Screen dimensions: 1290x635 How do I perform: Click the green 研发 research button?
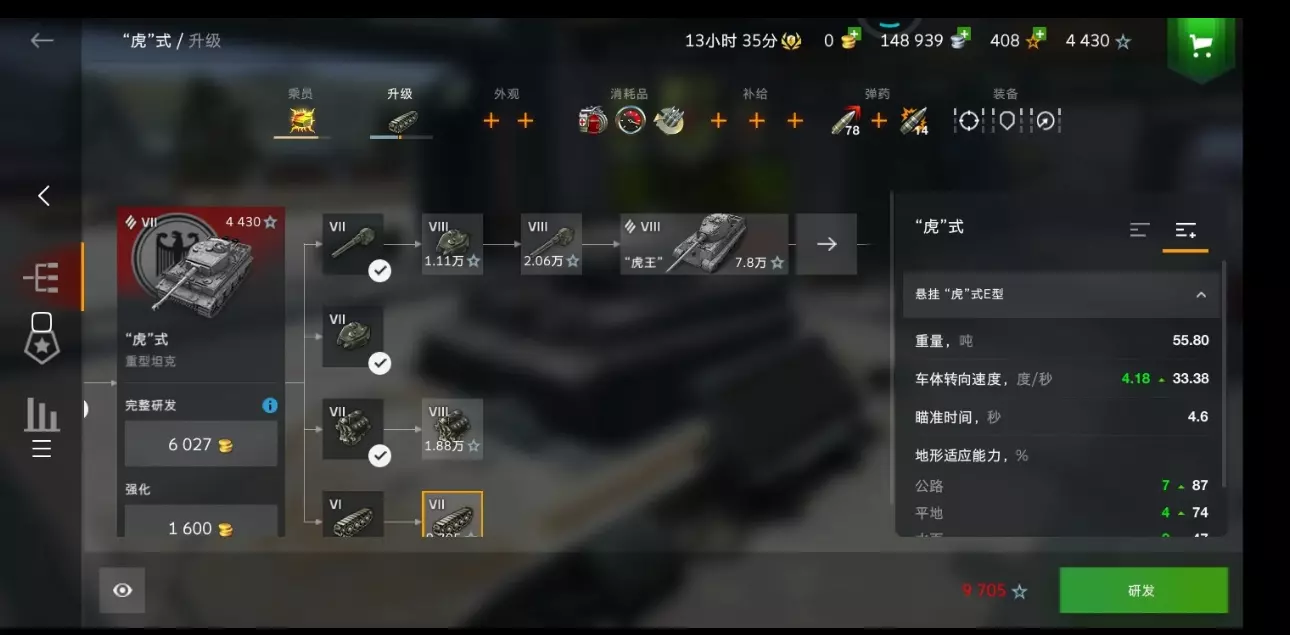[x=1143, y=590]
